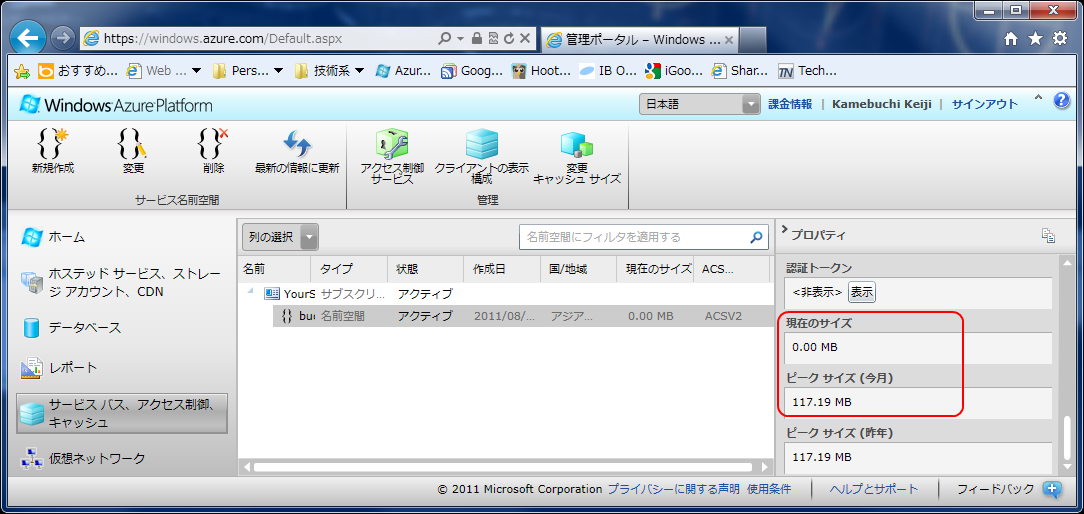This screenshot has width=1084, height=514.
Task: Click the compatibility view icon in address bar
Action: click(x=493, y=39)
